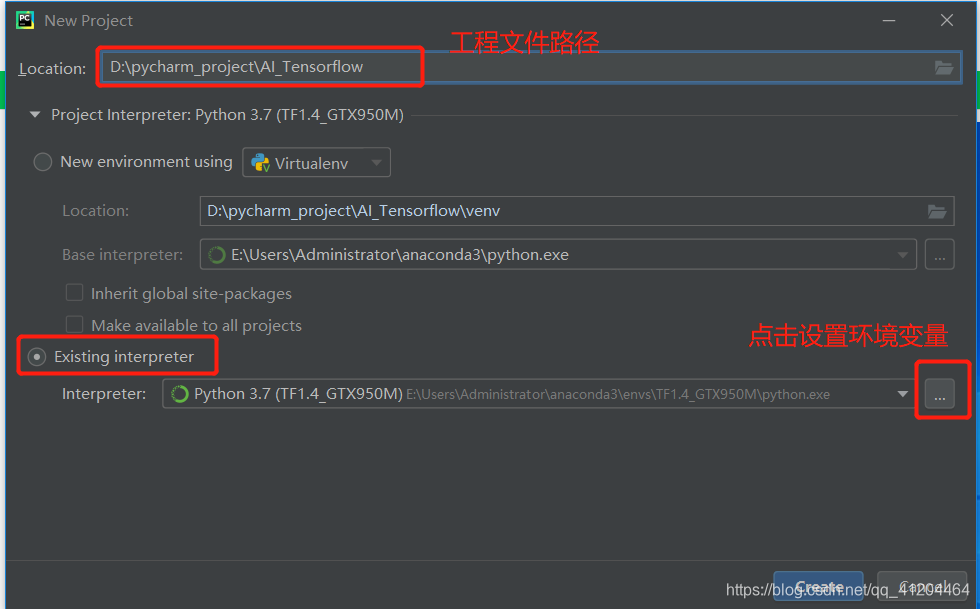Minimize the New Project dialog
The image size is (980, 609).
889,21
